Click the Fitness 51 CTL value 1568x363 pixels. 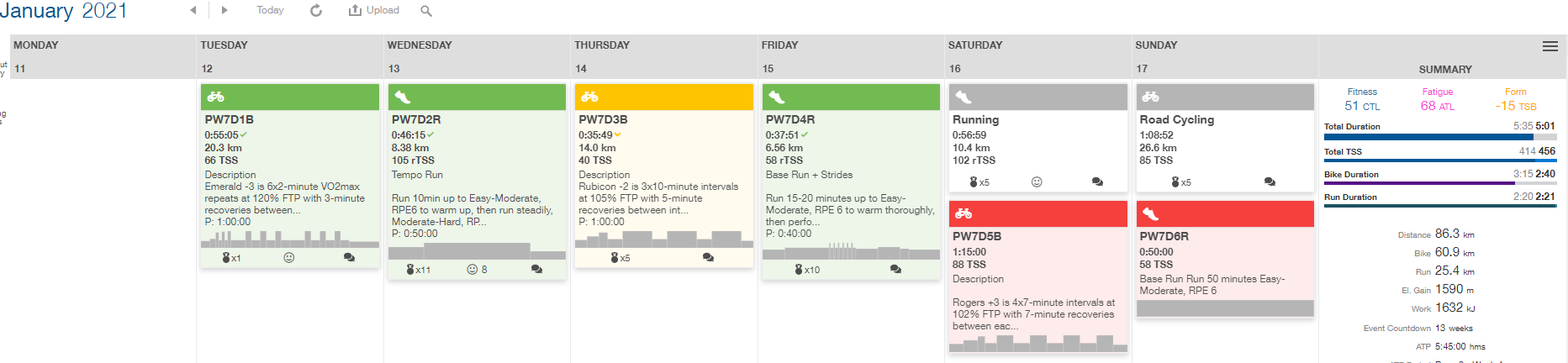click(x=1362, y=106)
